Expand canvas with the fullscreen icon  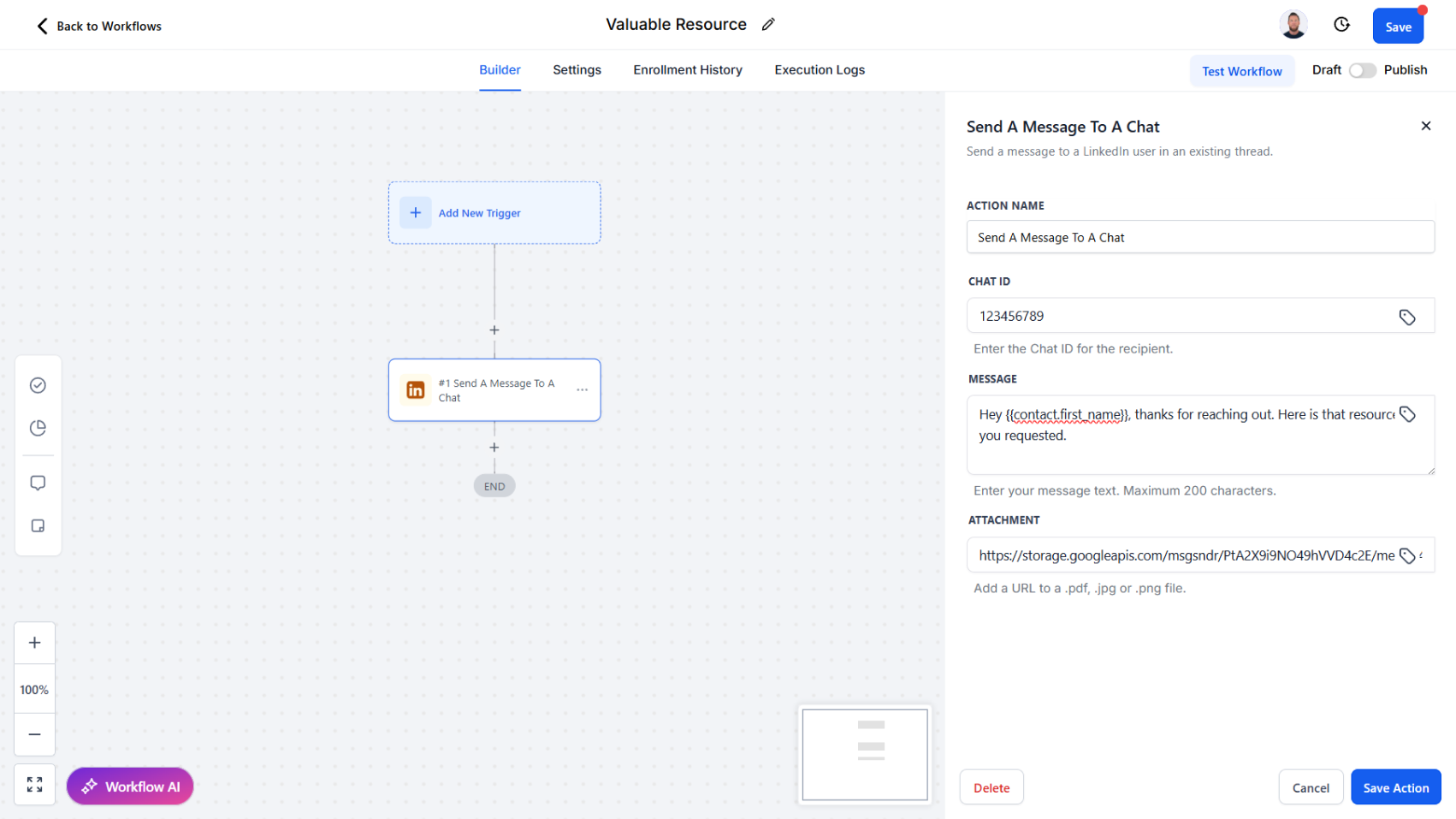[34, 784]
